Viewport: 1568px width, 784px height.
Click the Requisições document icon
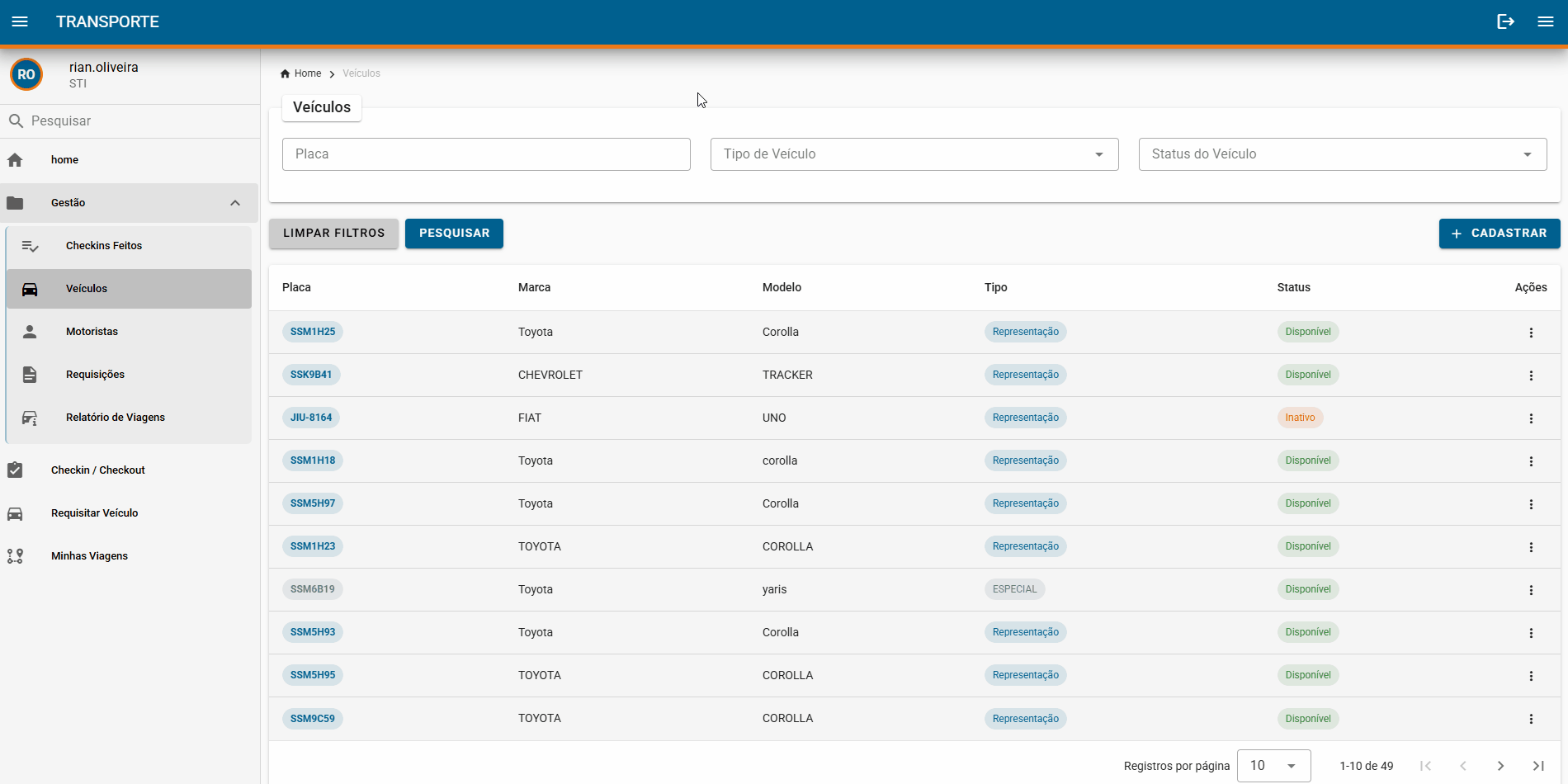pos(30,375)
